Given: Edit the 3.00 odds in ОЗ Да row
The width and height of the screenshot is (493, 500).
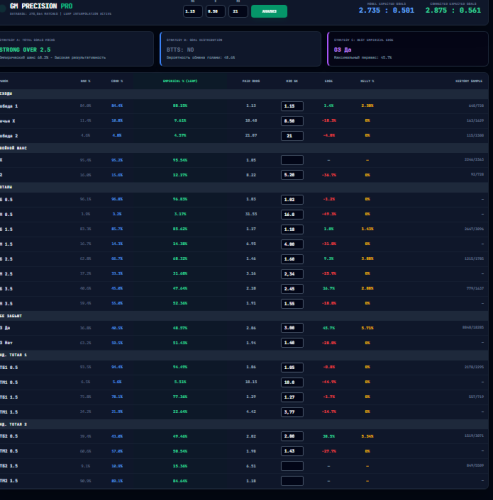Looking at the screenshot, I should click(292, 328).
